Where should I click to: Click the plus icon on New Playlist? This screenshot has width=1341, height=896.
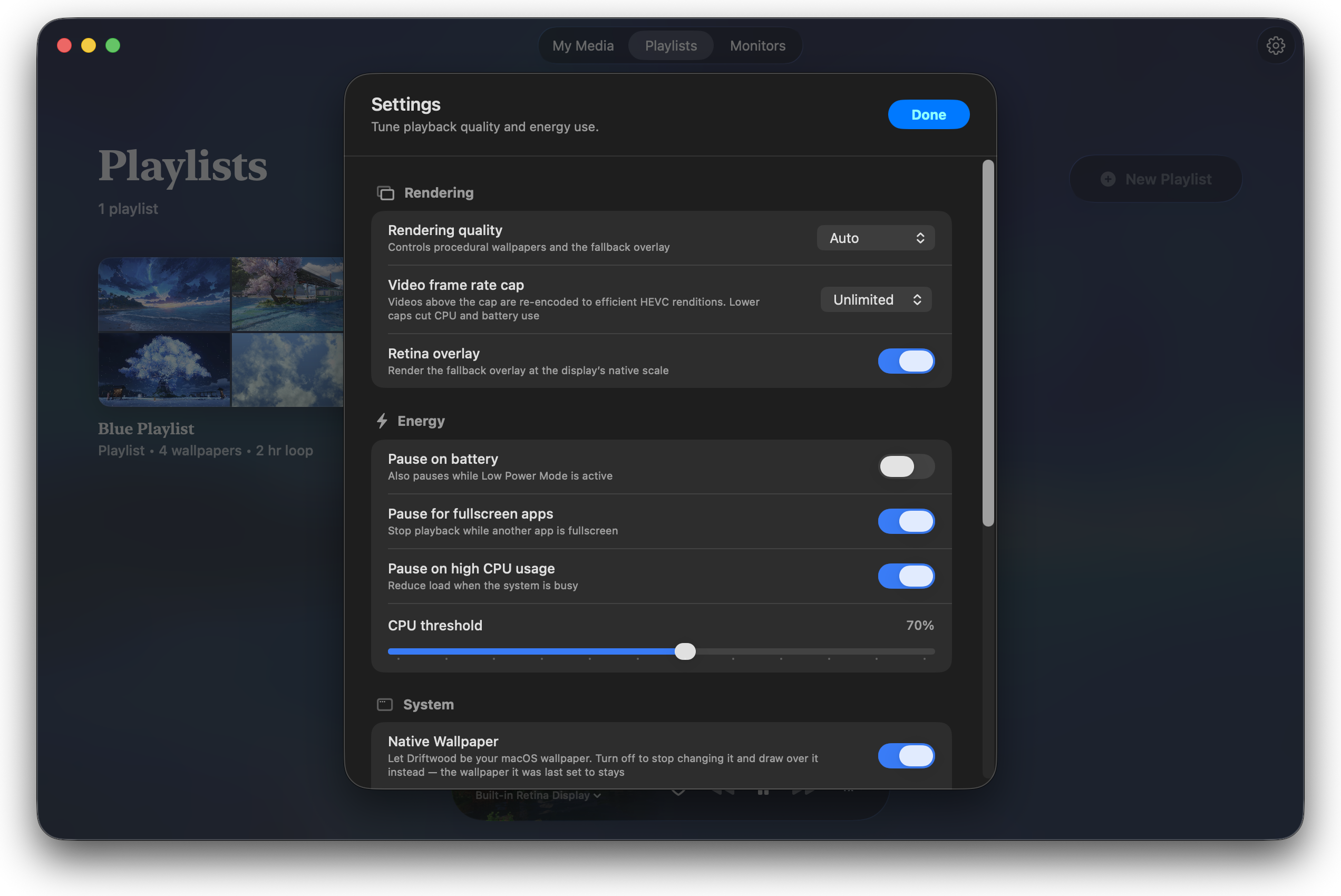1108,179
